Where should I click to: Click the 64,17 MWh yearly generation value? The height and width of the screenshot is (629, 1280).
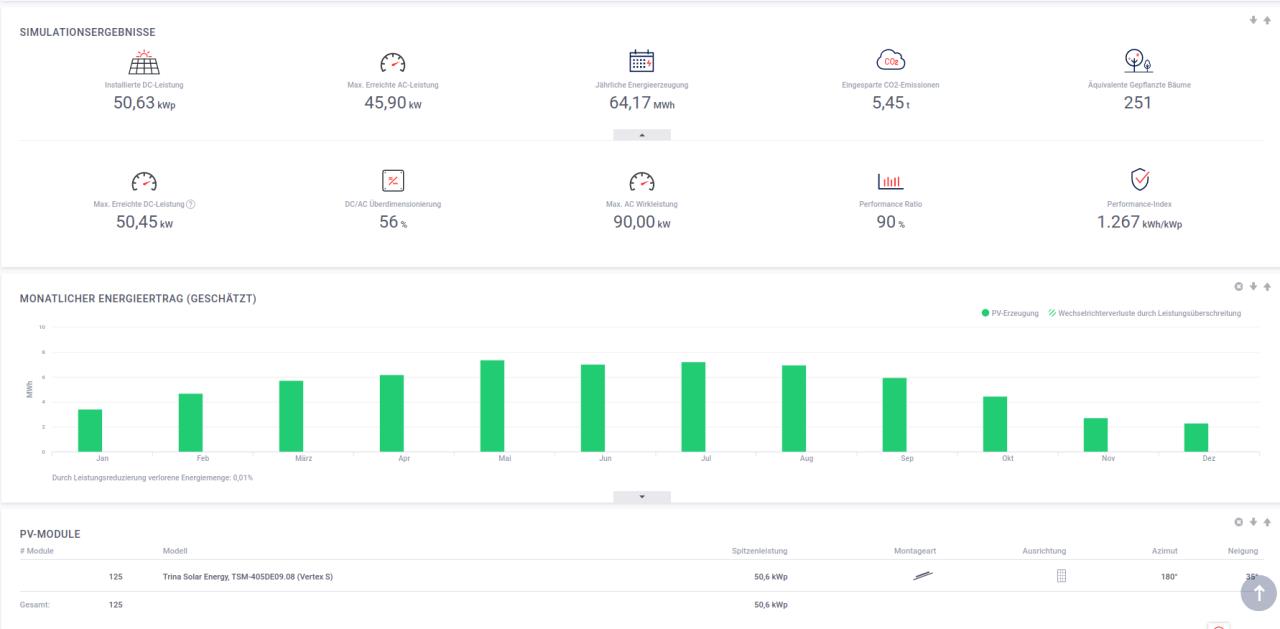[641, 102]
